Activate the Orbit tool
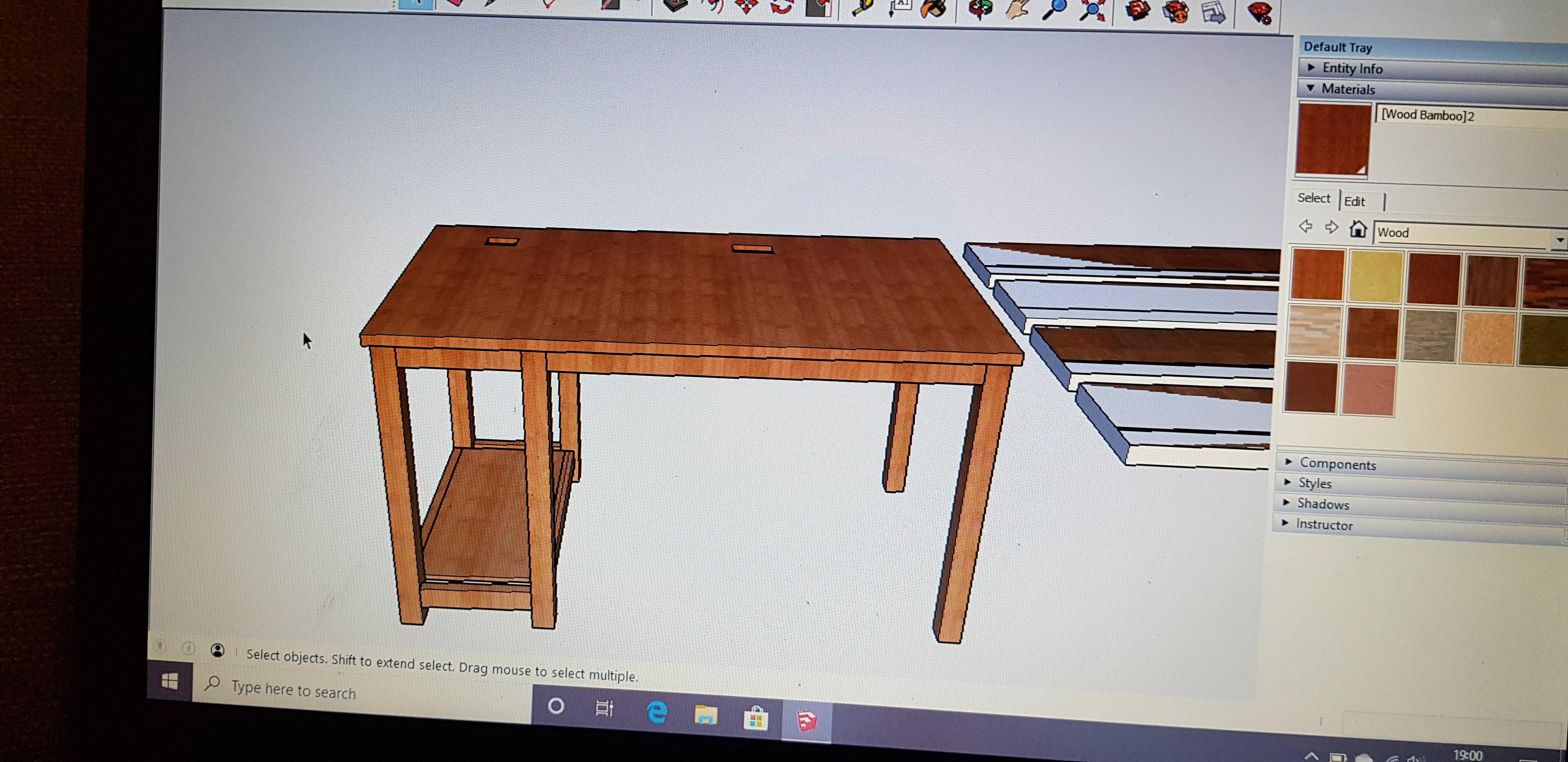Image resolution: width=1568 pixels, height=762 pixels. click(981, 9)
